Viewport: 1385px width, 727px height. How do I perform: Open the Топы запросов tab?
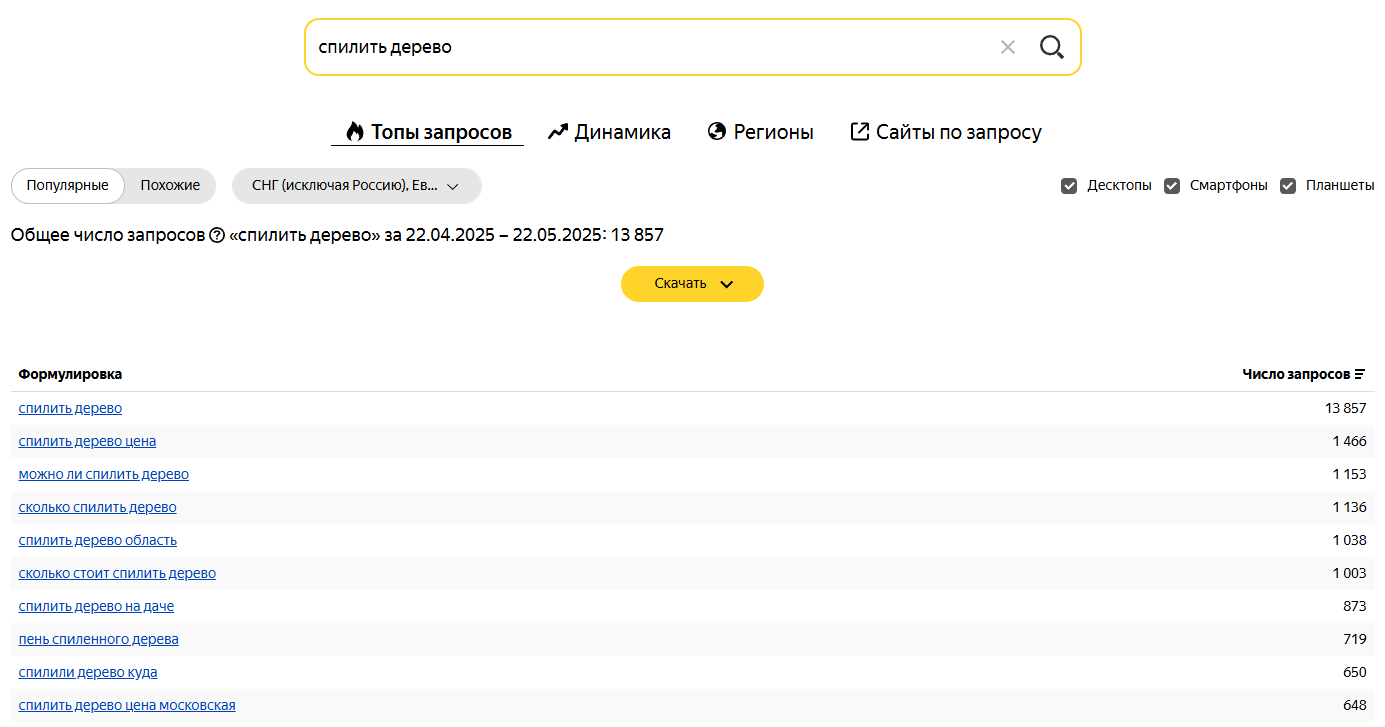click(428, 132)
